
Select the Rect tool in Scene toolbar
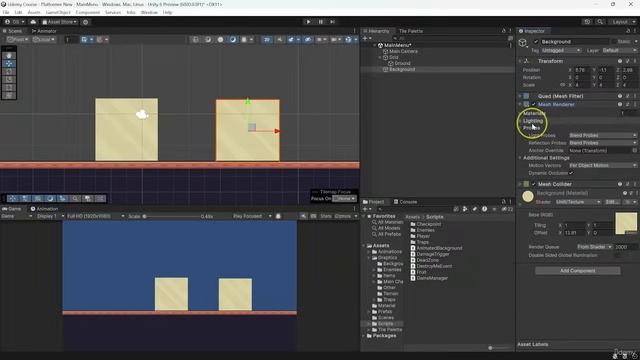pyautogui.click(x=9, y=87)
